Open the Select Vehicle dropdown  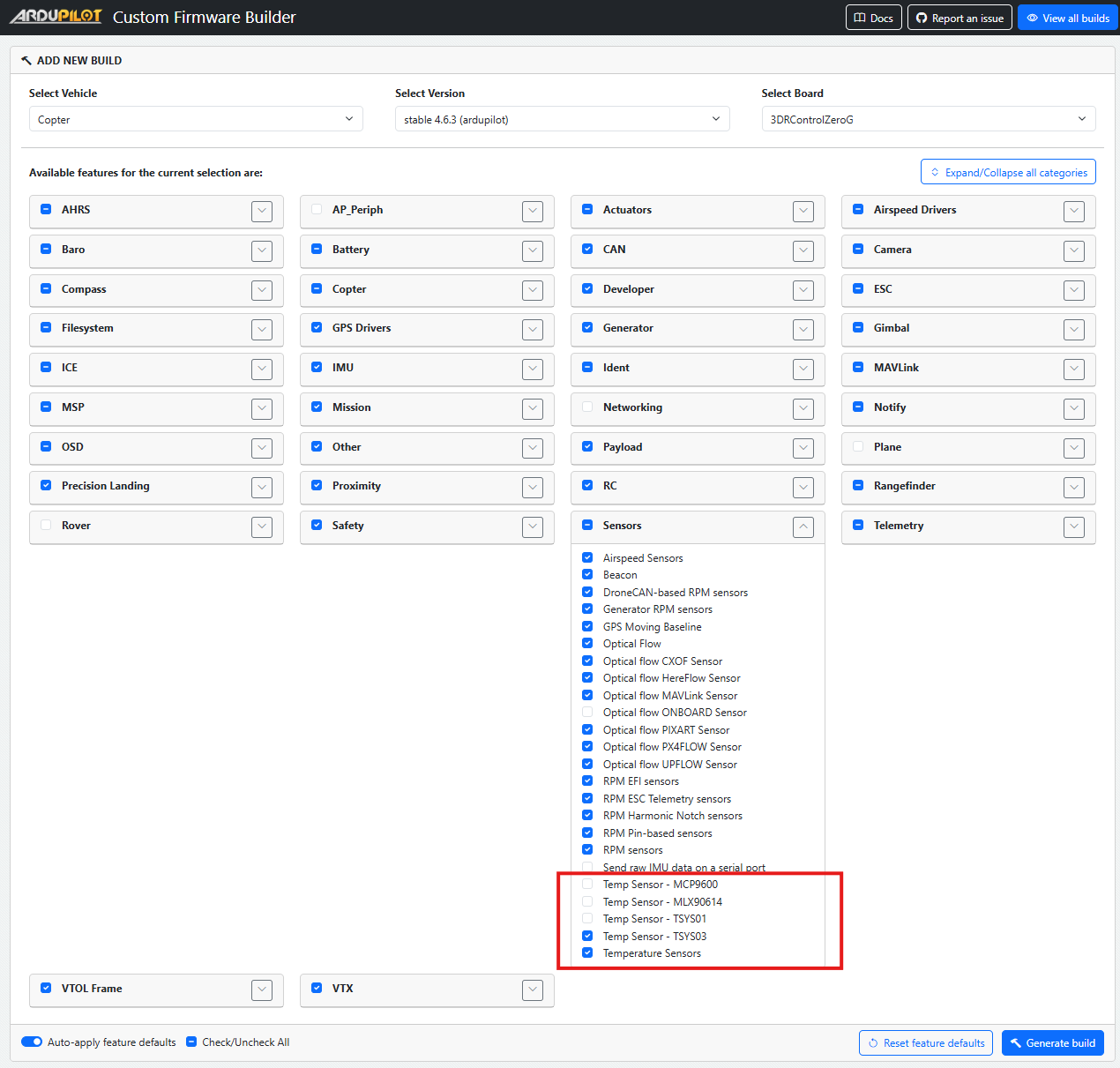point(196,119)
